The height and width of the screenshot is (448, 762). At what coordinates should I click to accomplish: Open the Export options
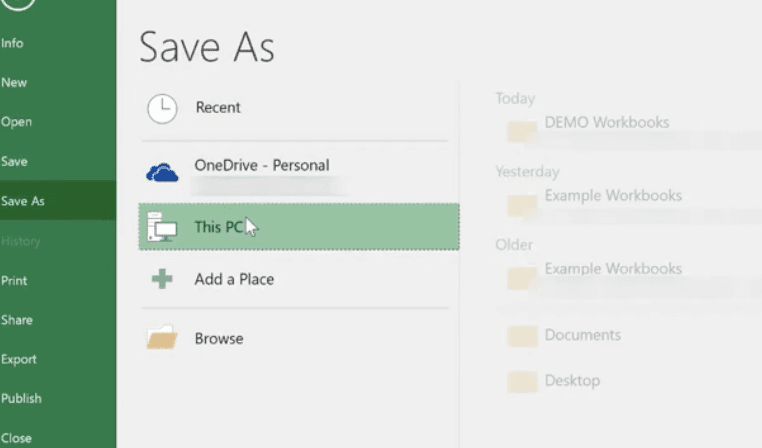19,359
